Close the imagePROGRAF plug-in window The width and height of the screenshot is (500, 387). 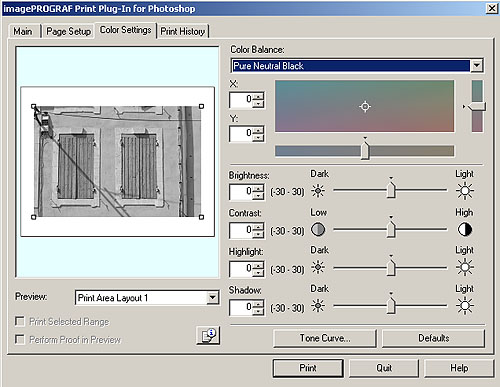click(x=492, y=8)
